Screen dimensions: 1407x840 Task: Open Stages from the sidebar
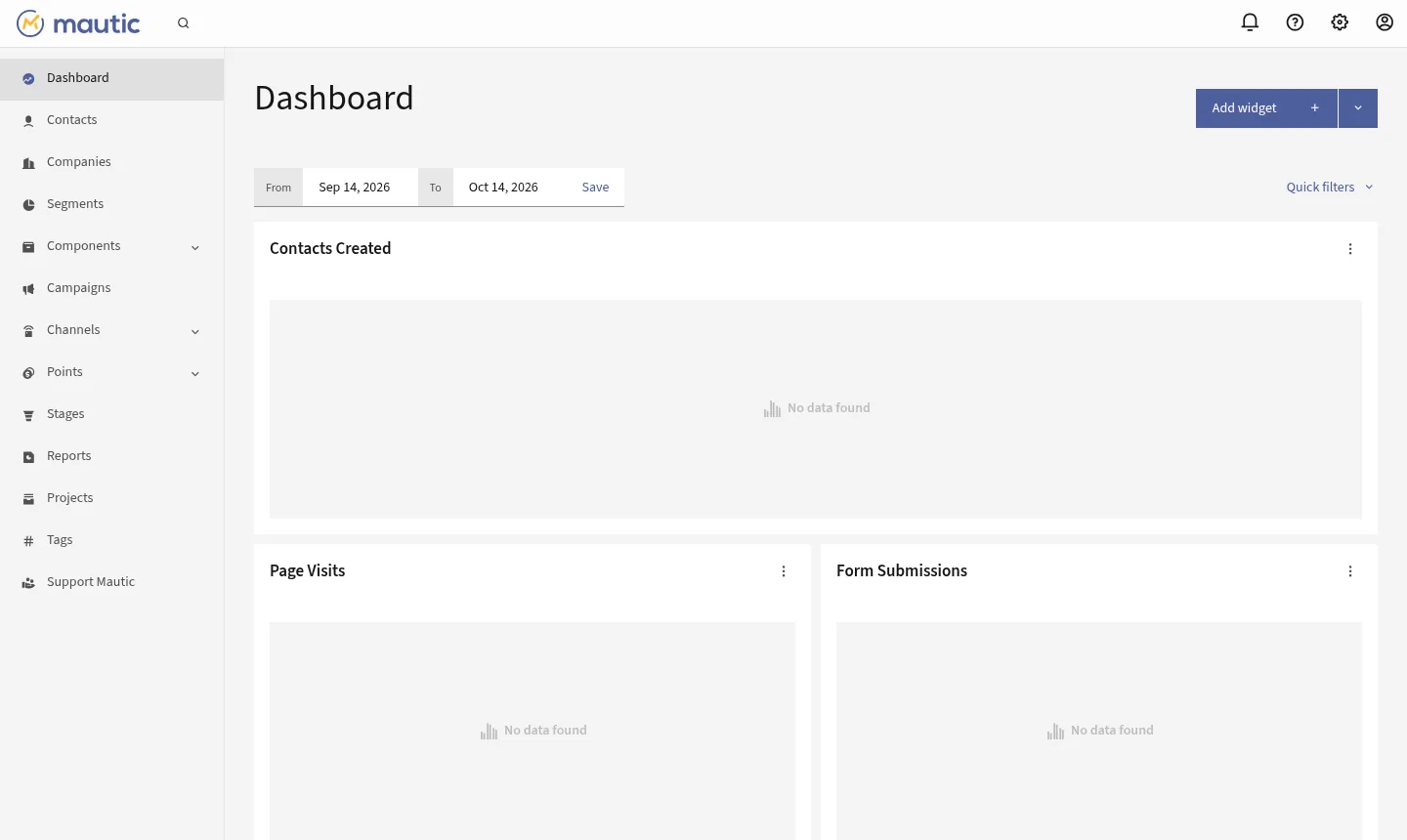pyautogui.click(x=111, y=414)
